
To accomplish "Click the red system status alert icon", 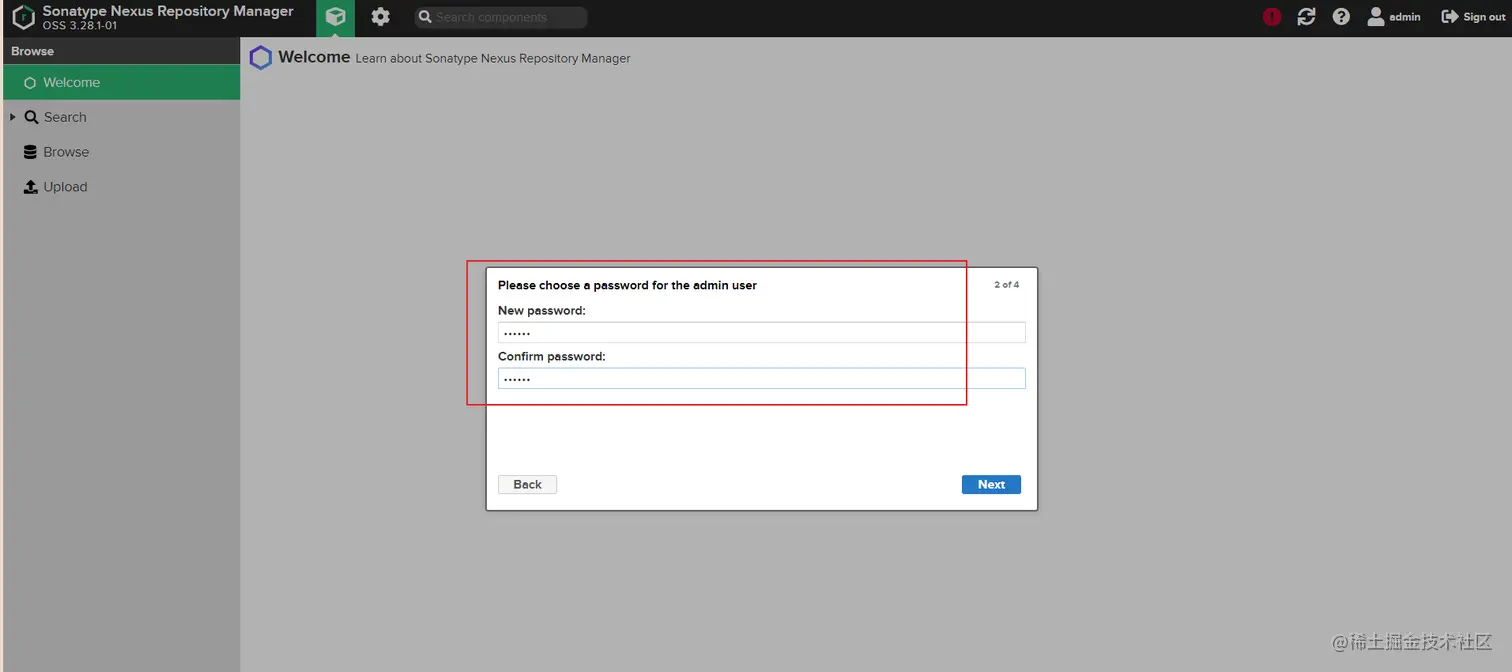I will click(x=1272, y=17).
